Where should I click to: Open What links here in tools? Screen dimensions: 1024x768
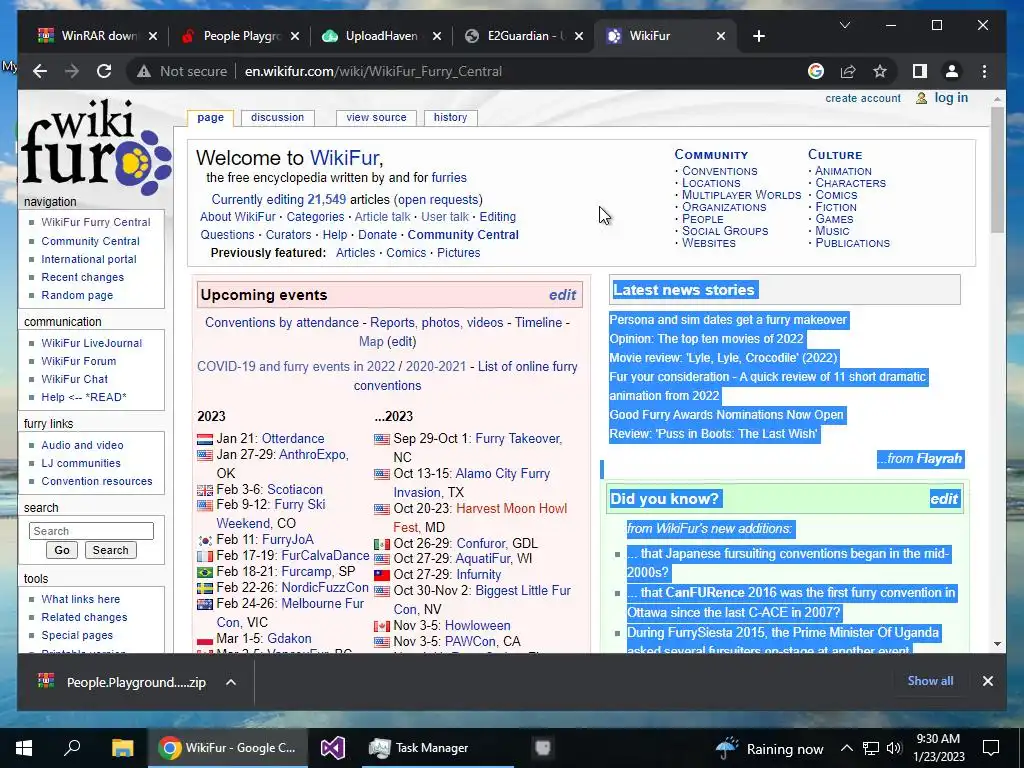[80, 599]
